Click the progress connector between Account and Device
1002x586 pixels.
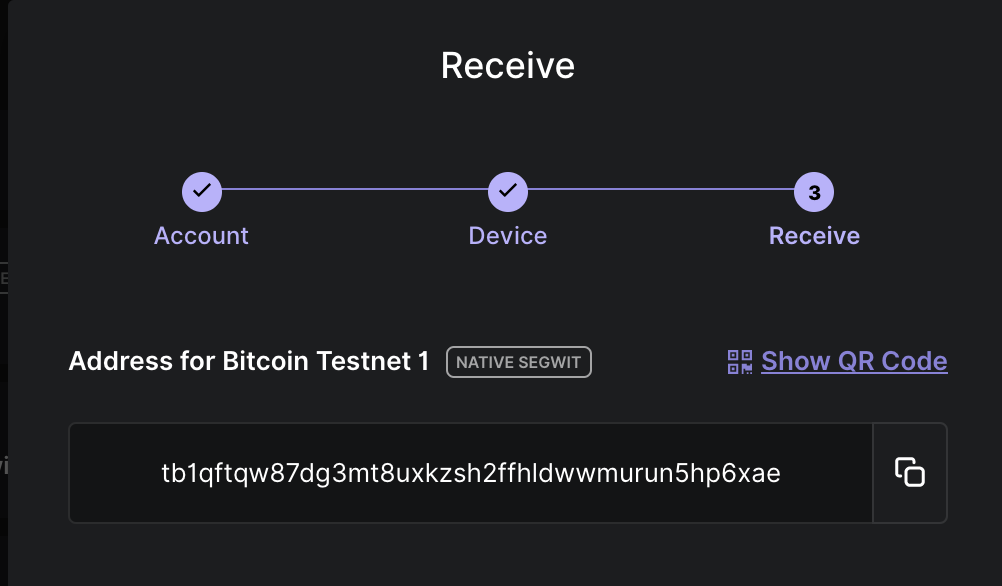click(354, 190)
